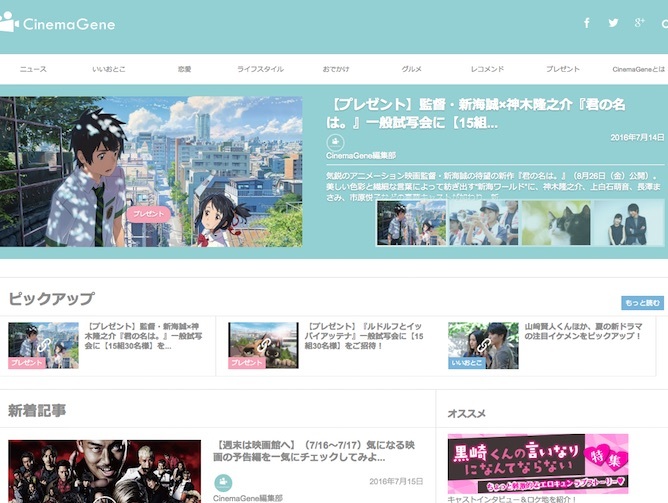Click CinemaGene編集部 avatar in featured banner
This screenshot has width=668, height=503.
tap(335, 142)
